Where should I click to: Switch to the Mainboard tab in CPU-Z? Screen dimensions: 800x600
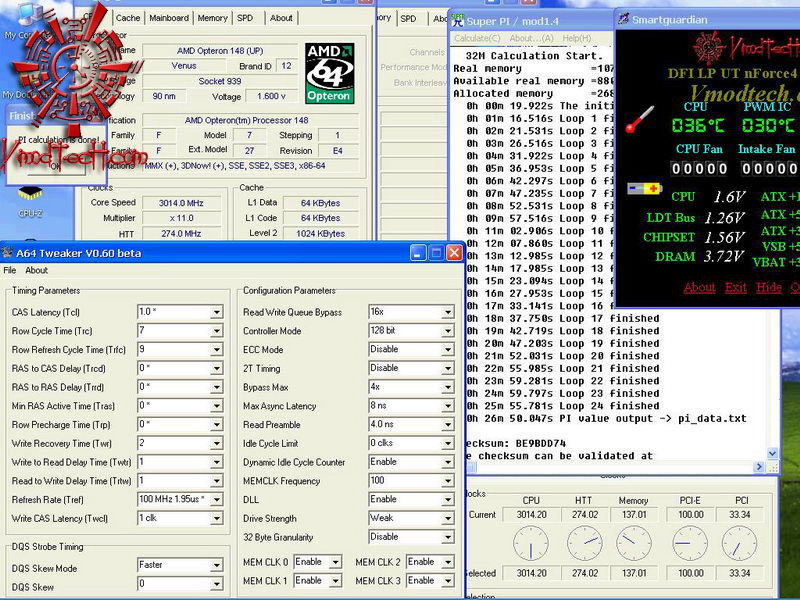pos(168,18)
